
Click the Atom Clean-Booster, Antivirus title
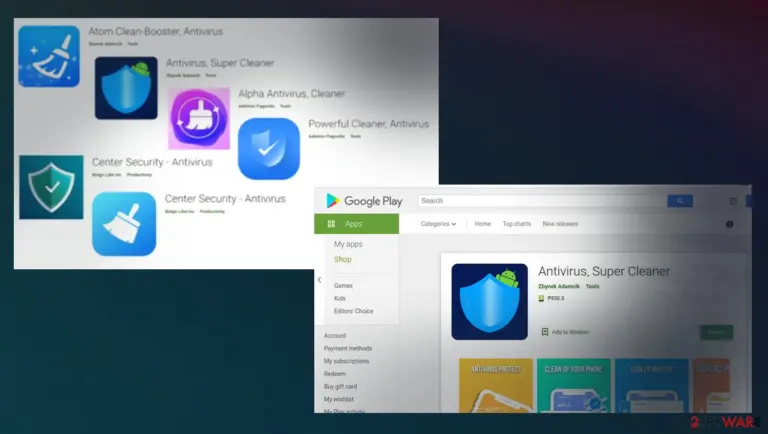point(155,31)
